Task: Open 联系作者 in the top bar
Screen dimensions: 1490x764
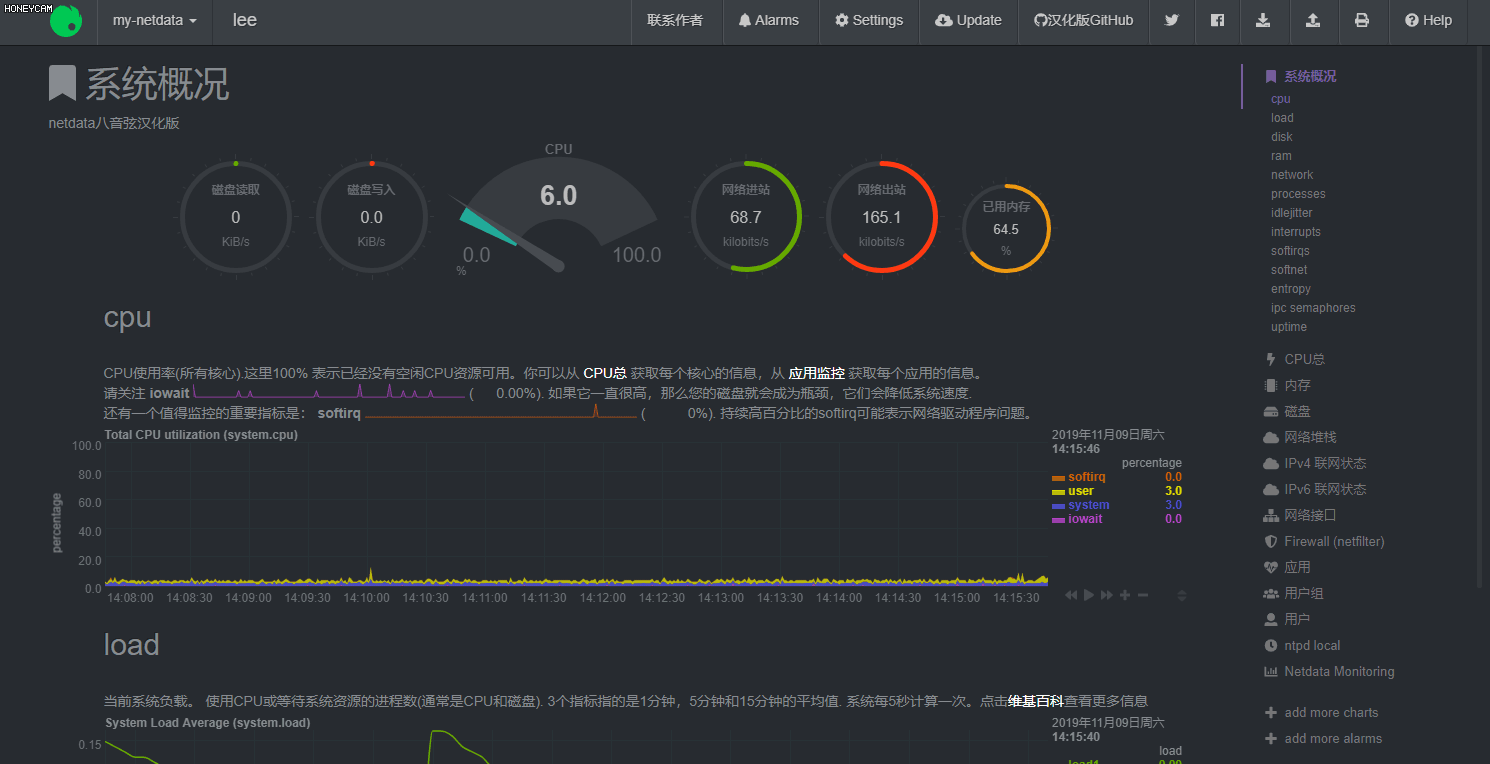Action: coord(675,20)
